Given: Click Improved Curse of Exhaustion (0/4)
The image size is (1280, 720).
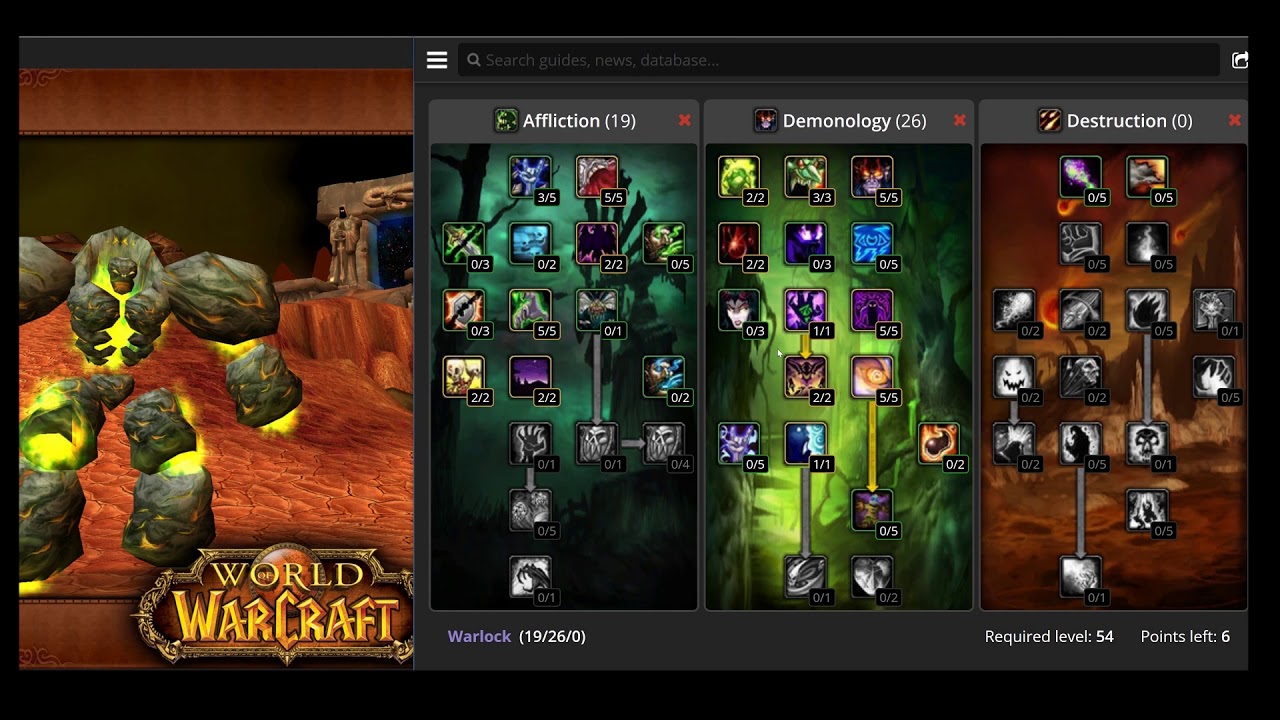Looking at the screenshot, I should click(x=664, y=444).
